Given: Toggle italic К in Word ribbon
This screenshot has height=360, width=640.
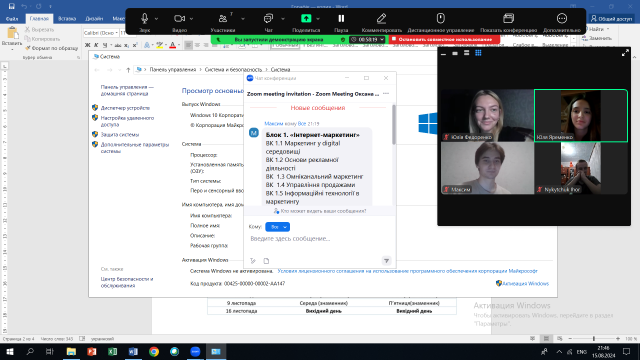Looking at the screenshot, I should pyautogui.click(x=96, y=45).
